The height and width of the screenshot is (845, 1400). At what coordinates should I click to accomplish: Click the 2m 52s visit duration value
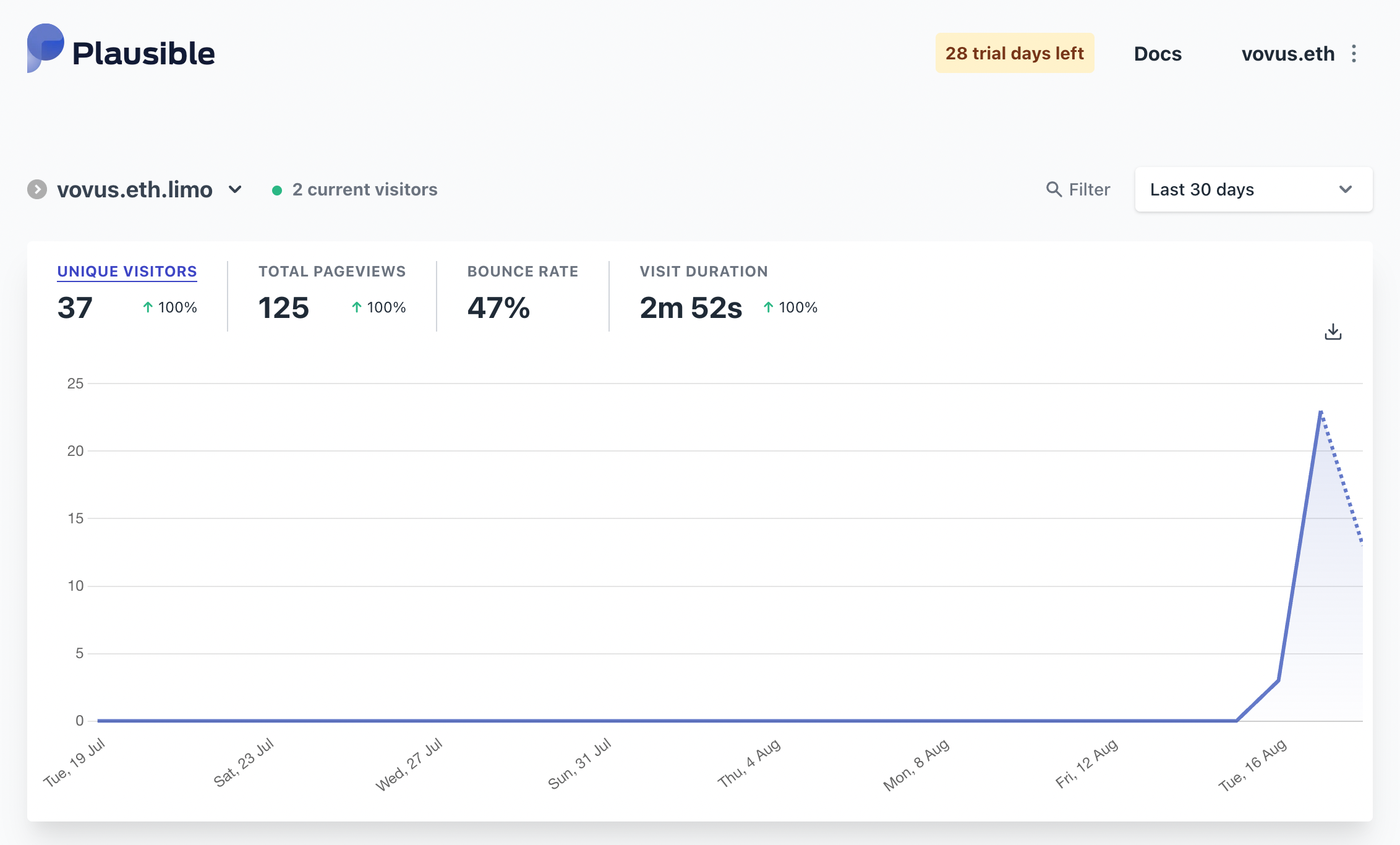691,307
